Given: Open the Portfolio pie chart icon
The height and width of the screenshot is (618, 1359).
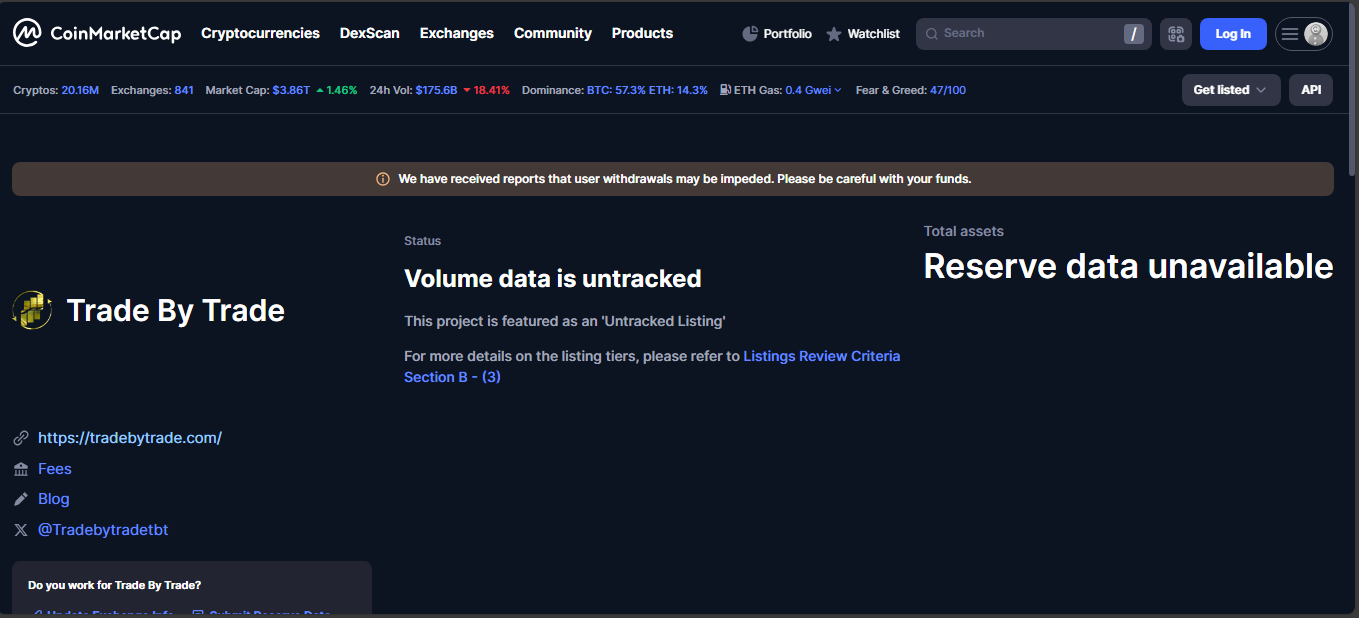Looking at the screenshot, I should tap(750, 34).
